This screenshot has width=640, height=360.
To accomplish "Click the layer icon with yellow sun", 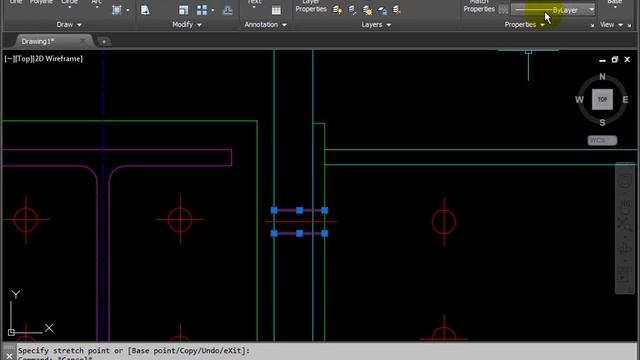I will (x=367, y=10).
